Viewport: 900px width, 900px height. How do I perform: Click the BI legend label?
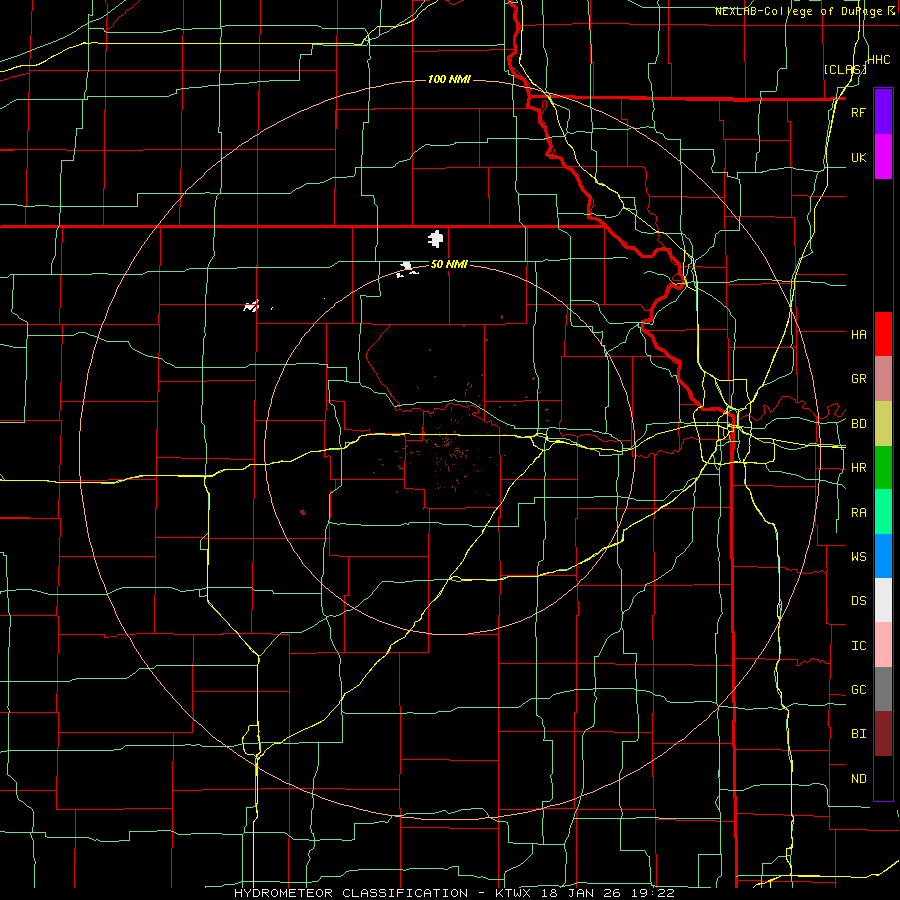point(858,734)
